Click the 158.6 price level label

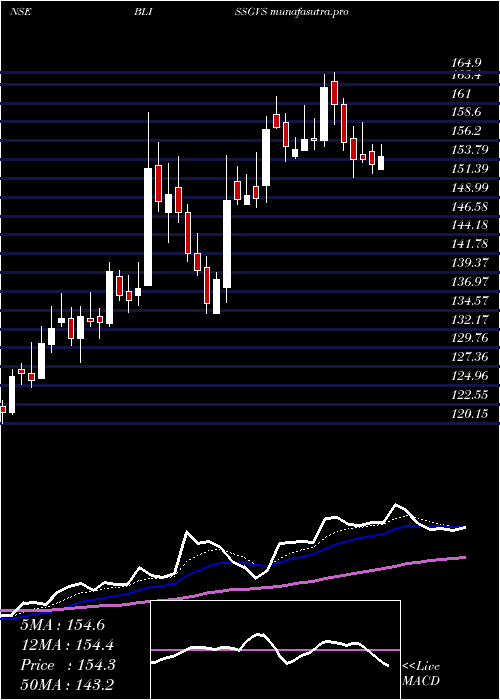(466, 112)
